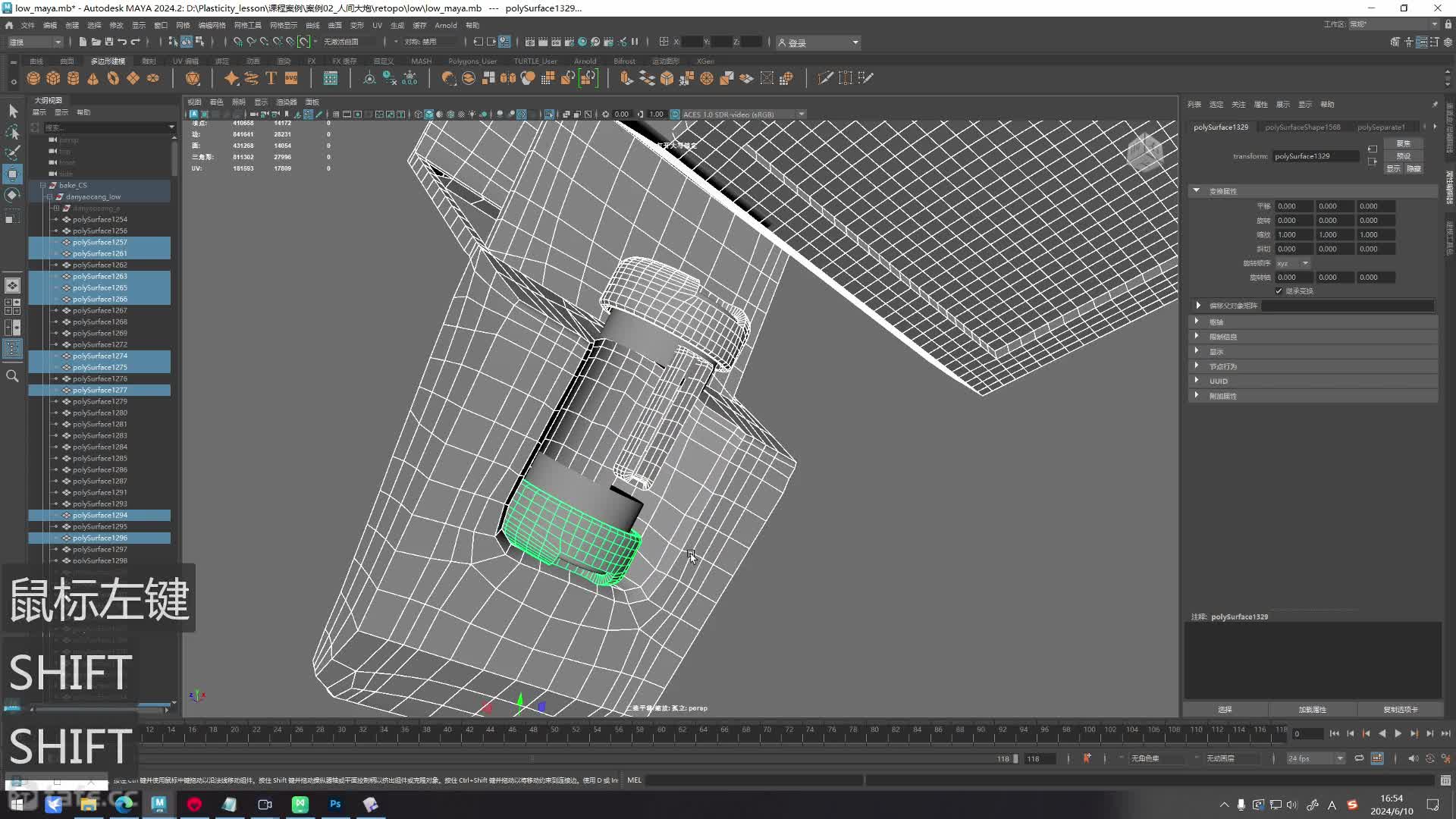Click the polygon sphere shelf icon
Image resolution: width=1456 pixels, height=819 pixels.
pos(33,78)
